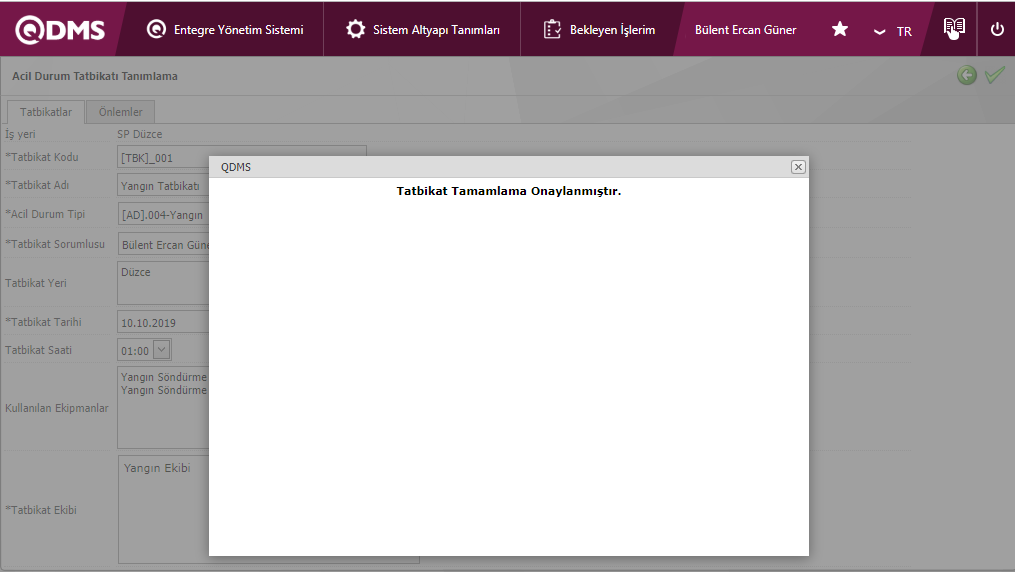Open the help book icon

pyautogui.click(x=954, y=28)
